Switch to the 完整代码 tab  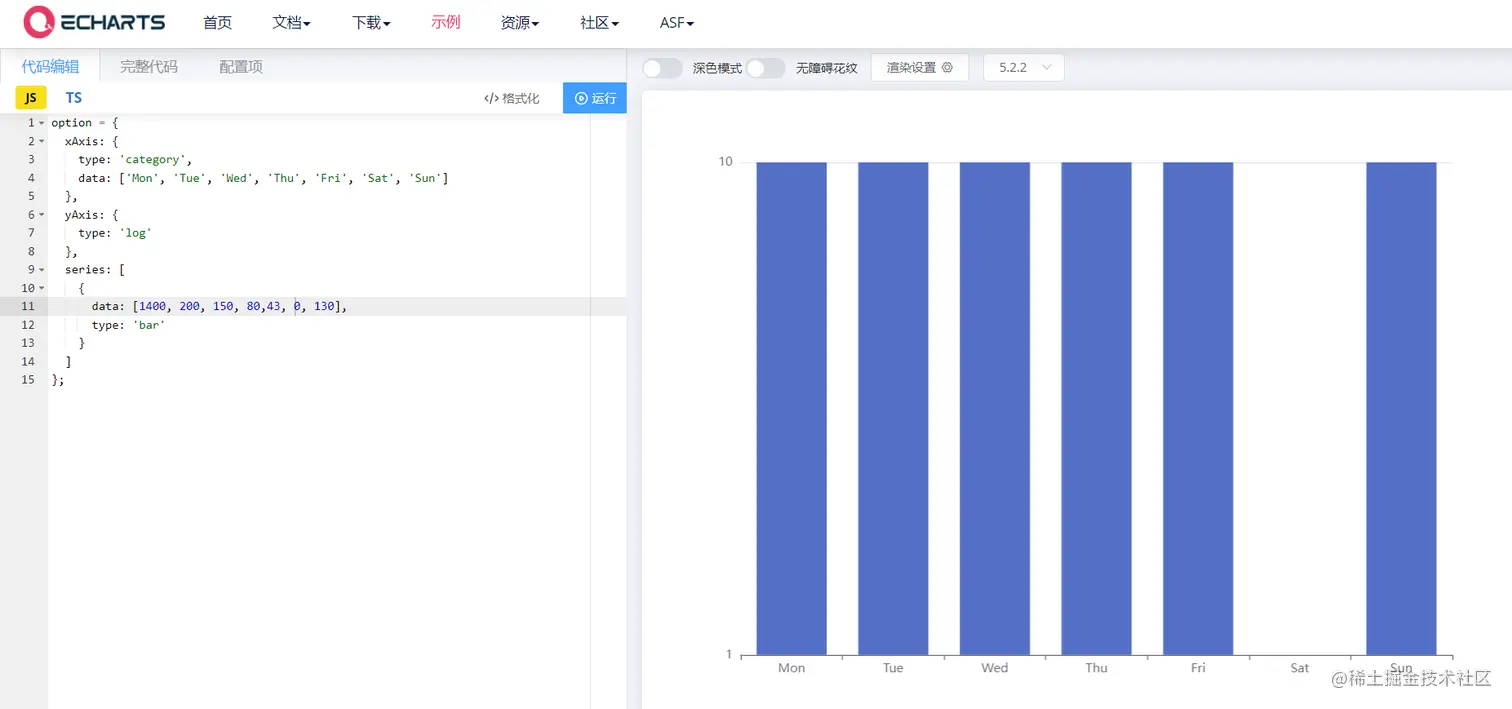(149, 66)
